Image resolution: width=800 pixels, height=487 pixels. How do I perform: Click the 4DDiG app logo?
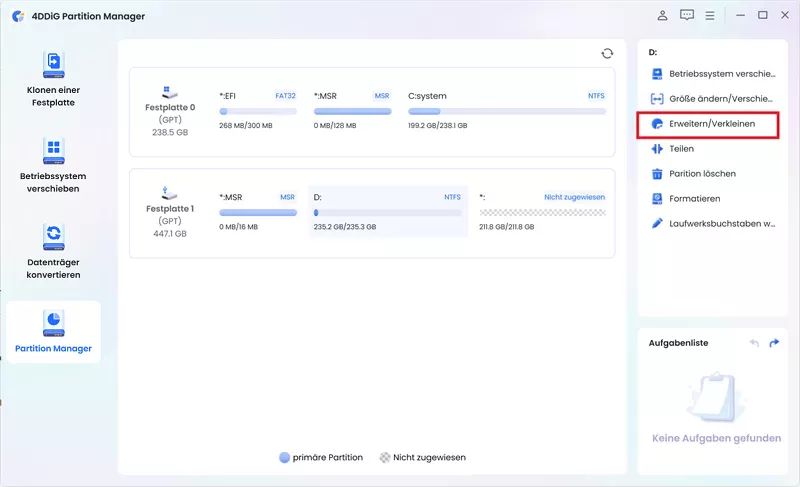click(18, 16)
